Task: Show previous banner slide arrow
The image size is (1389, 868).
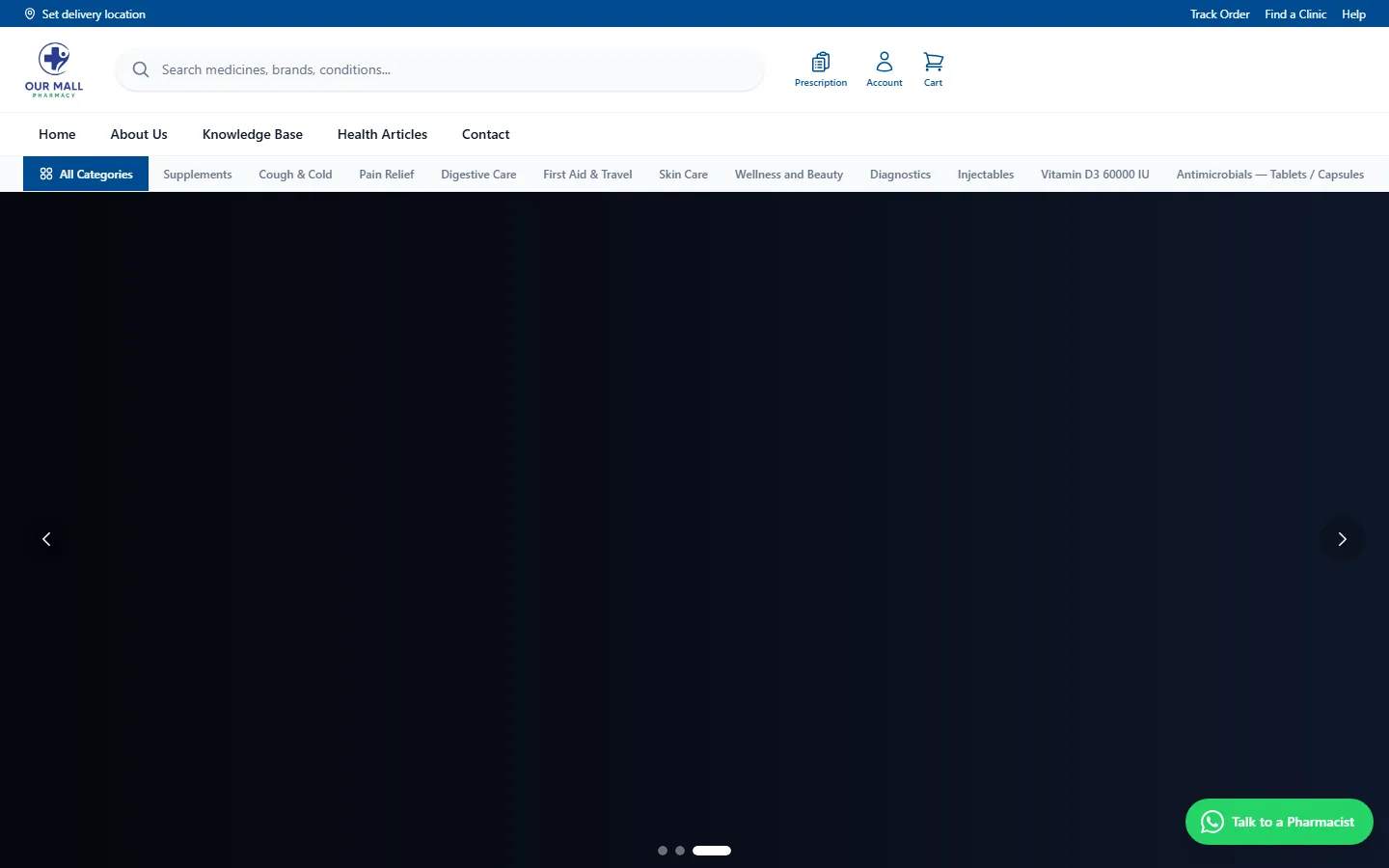Action: click(x=46, y=539)
